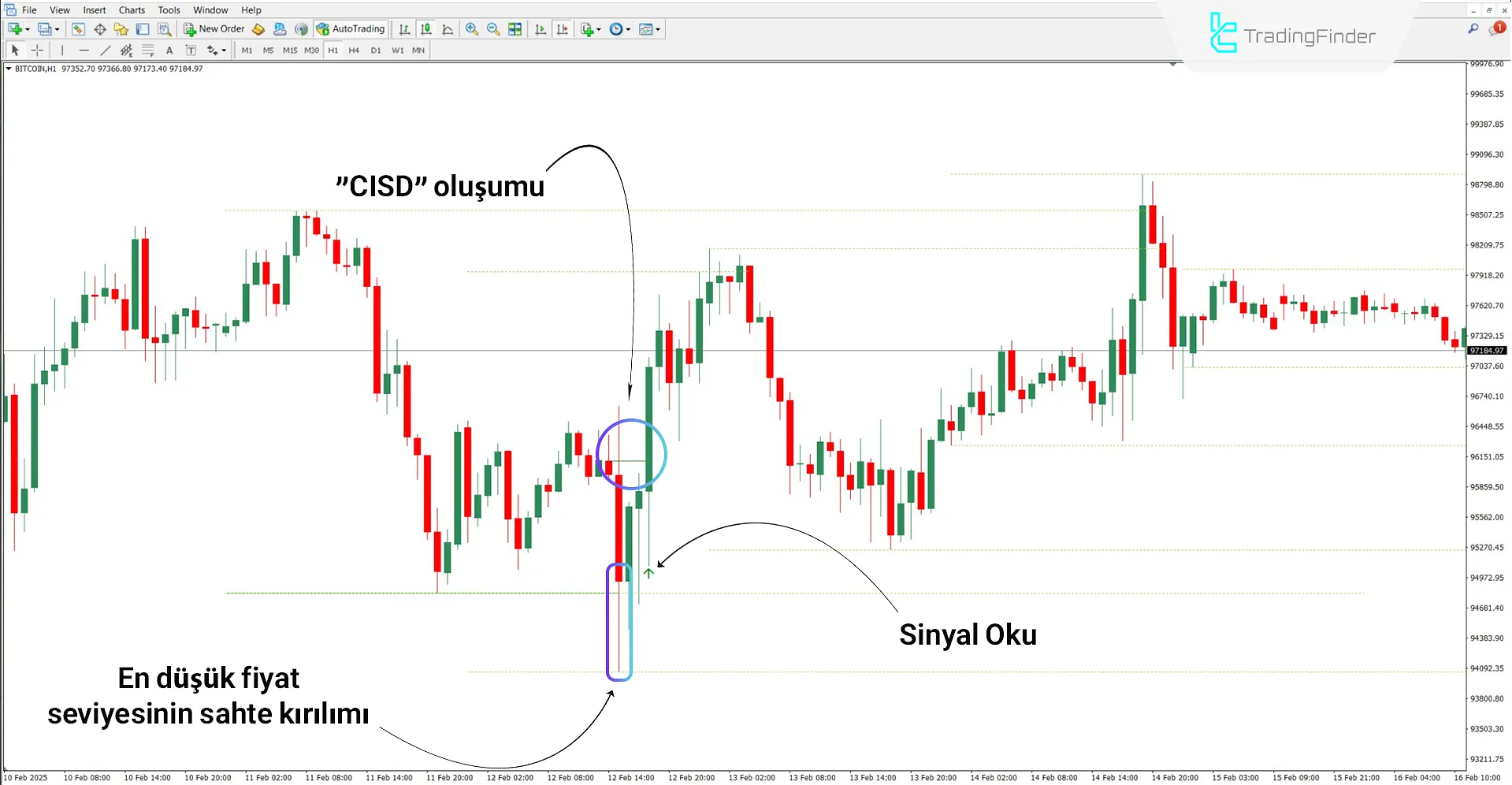Expand the new chart dropdown arrow
The image size is (1512, 785).
28,29
